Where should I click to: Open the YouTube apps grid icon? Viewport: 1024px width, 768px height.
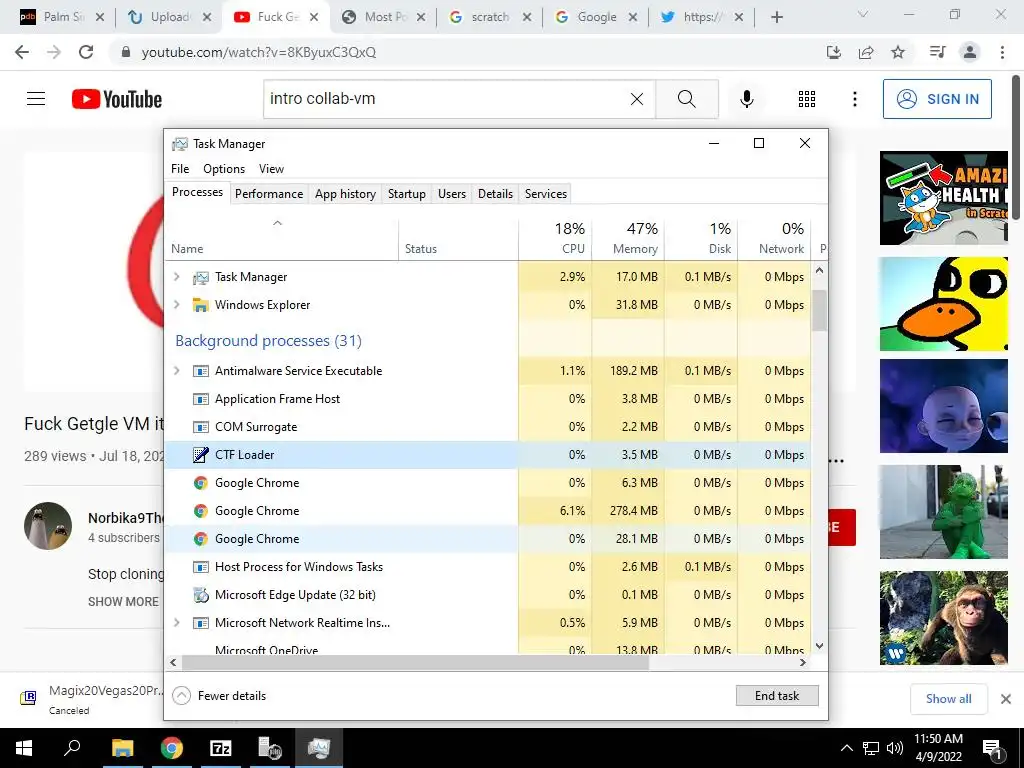coord(807,99)
